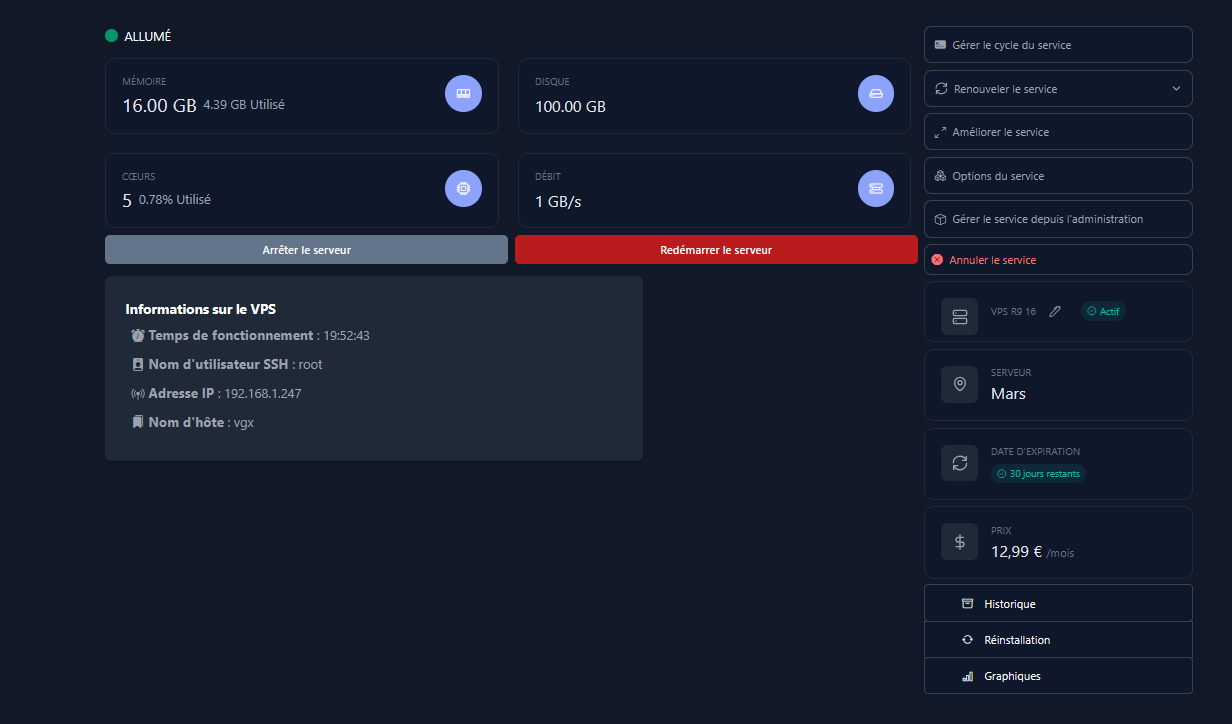
Task: Click the circular arrows icon in Renouveler le service
Action: point(940,89)
